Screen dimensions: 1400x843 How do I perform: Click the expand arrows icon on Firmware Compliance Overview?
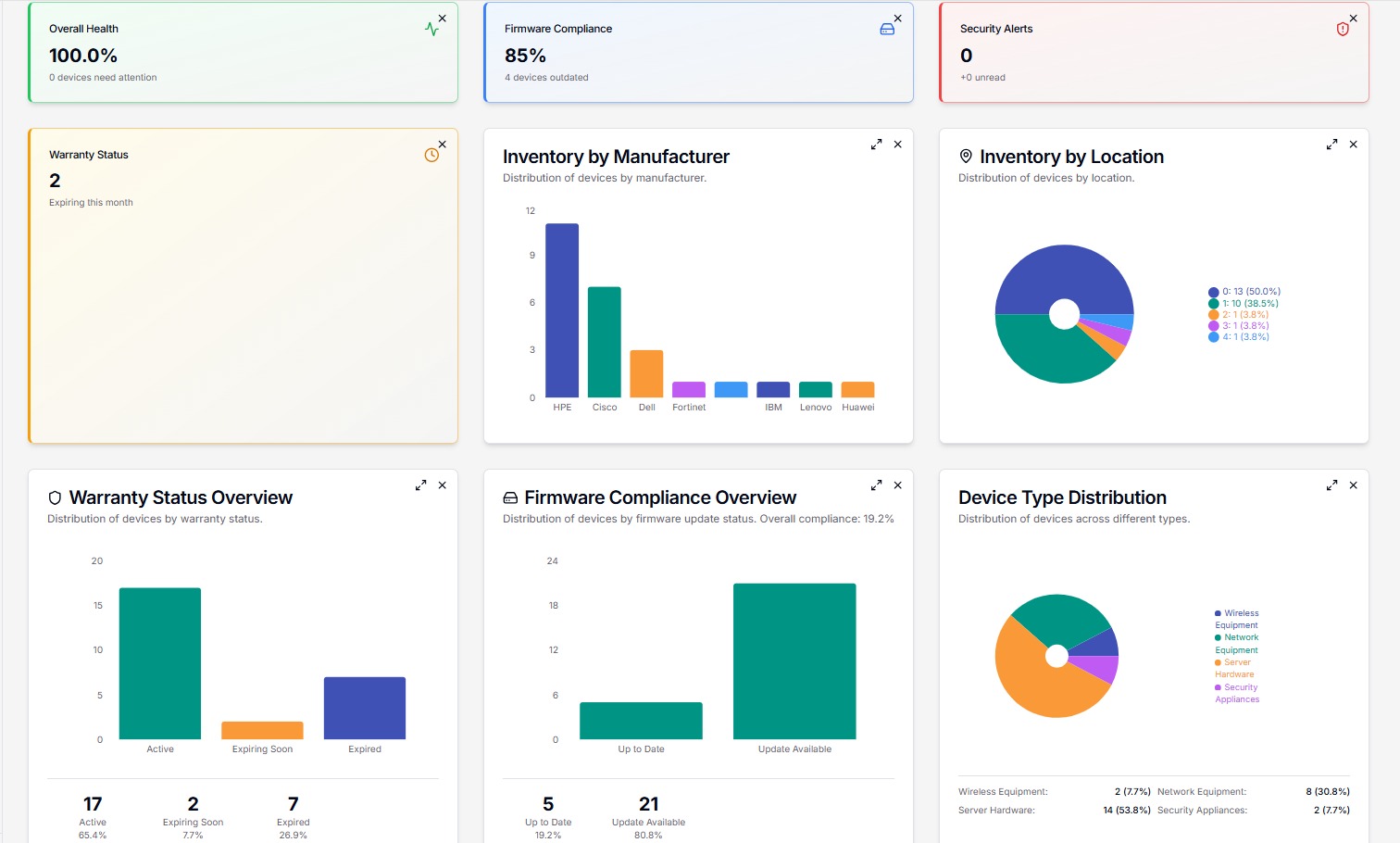point(876,484)
